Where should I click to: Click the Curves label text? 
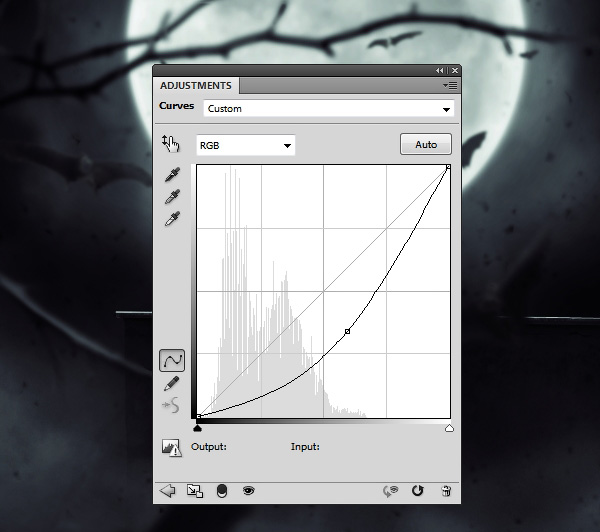[x=177, y=106]
